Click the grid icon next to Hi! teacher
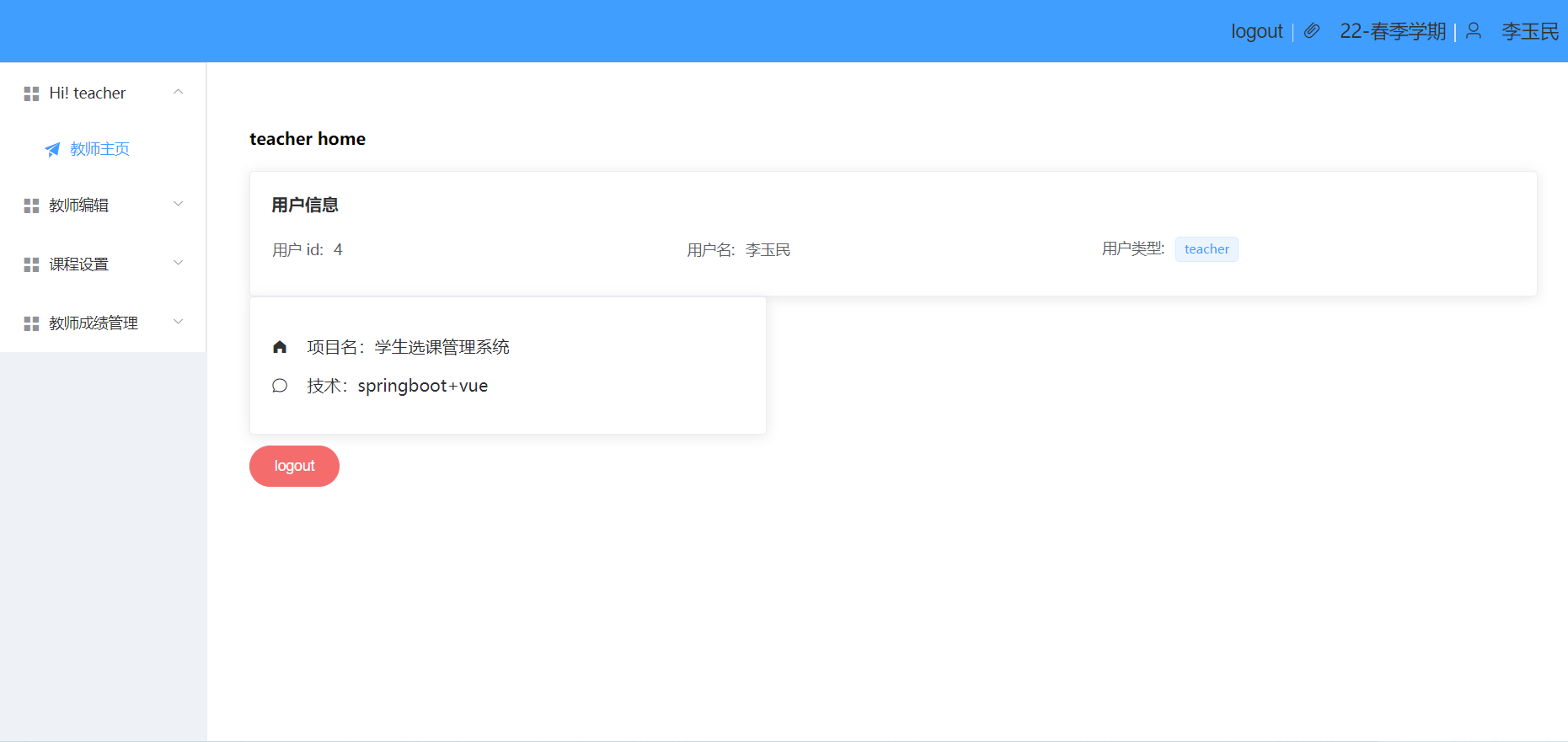This screenshot has height=742, width=1568. [31, 93]
